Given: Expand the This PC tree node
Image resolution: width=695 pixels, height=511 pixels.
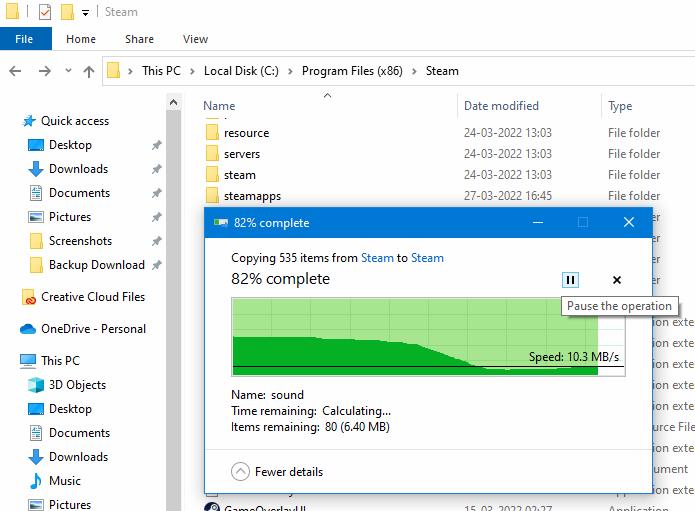Looking at the screenshot, I should click(x=9, y=361).
